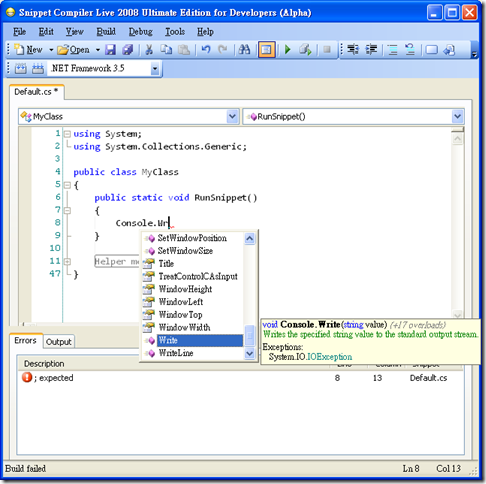Select WindowLeft in autocomplete list
Screen dimensions: 486x484
tap(193, 302)
